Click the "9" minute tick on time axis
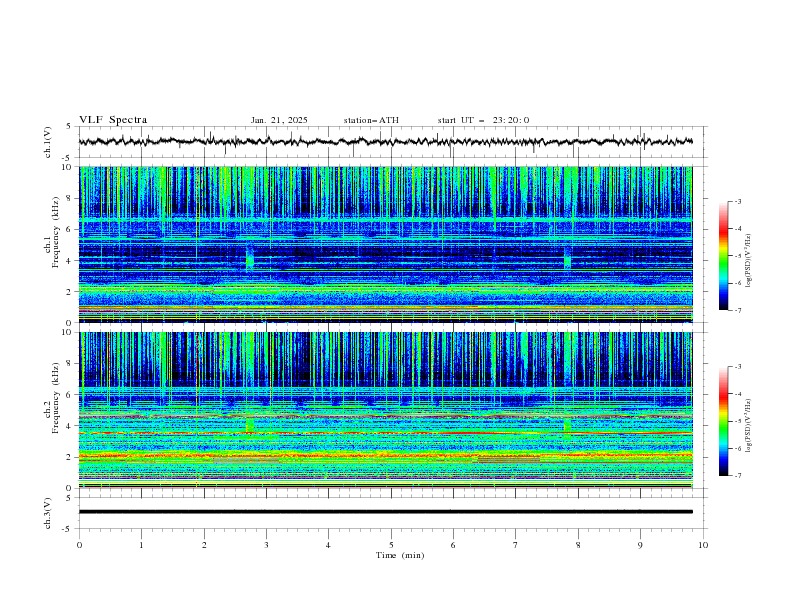 click(640, 545)
